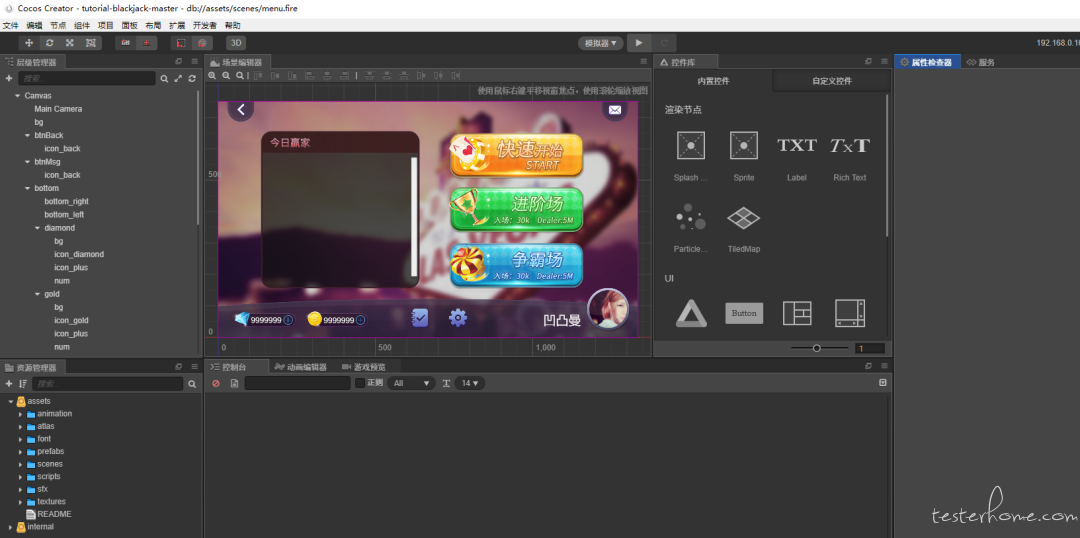Focus the console filter input
Screen dimensions: 1080x538
298,383
